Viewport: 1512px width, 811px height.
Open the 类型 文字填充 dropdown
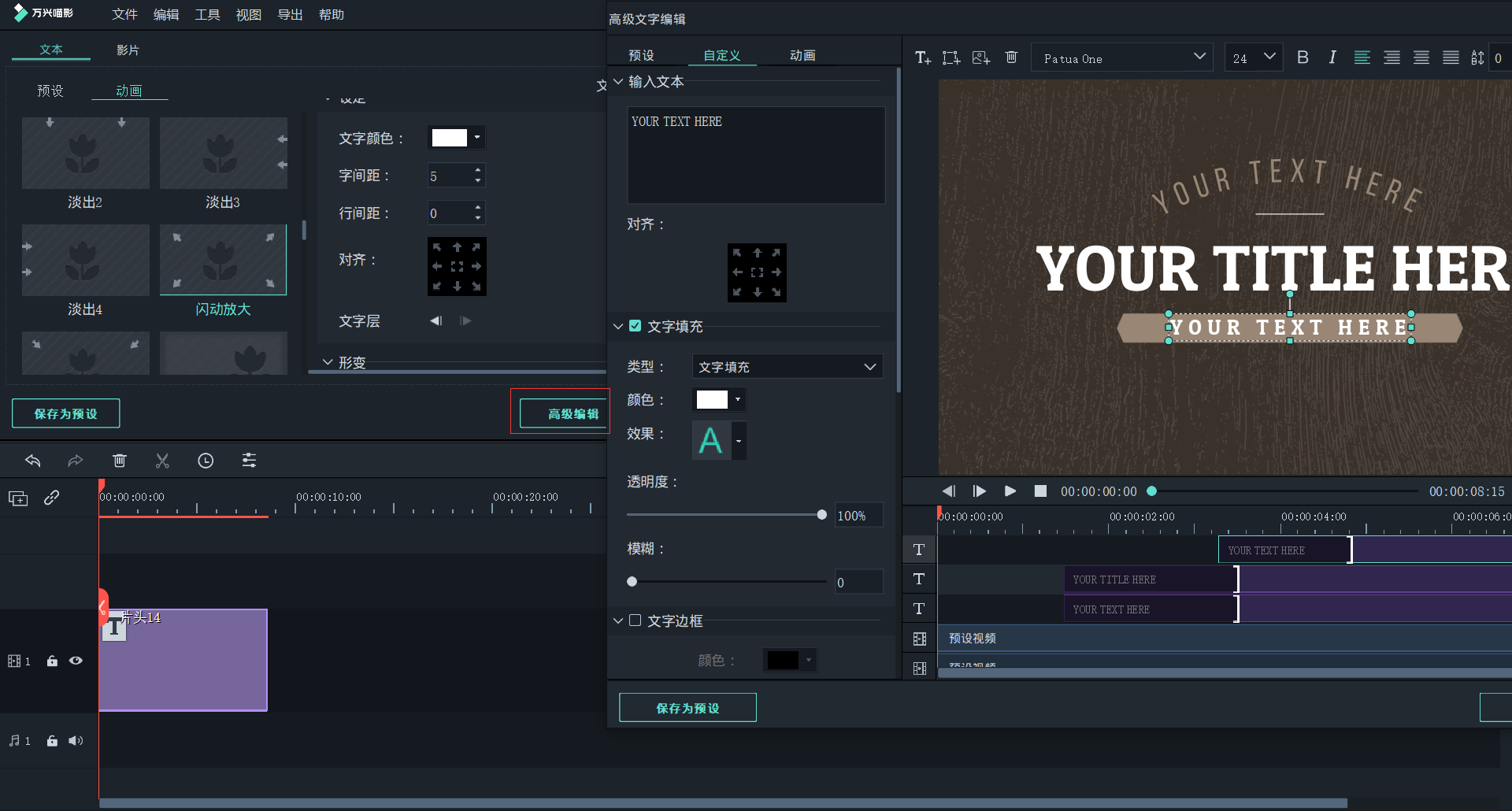tap(787, 367)
